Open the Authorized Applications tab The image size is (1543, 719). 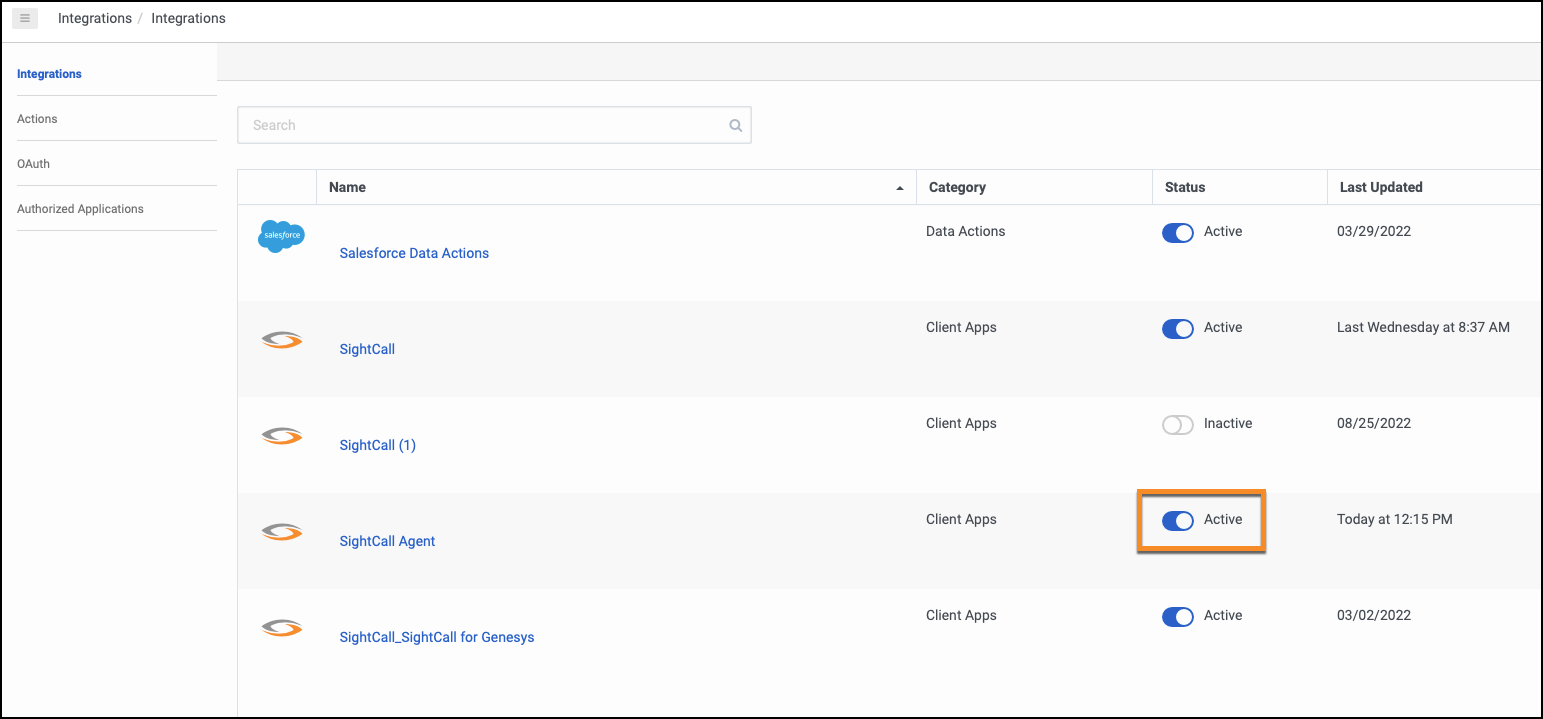[x=80, y=209]
